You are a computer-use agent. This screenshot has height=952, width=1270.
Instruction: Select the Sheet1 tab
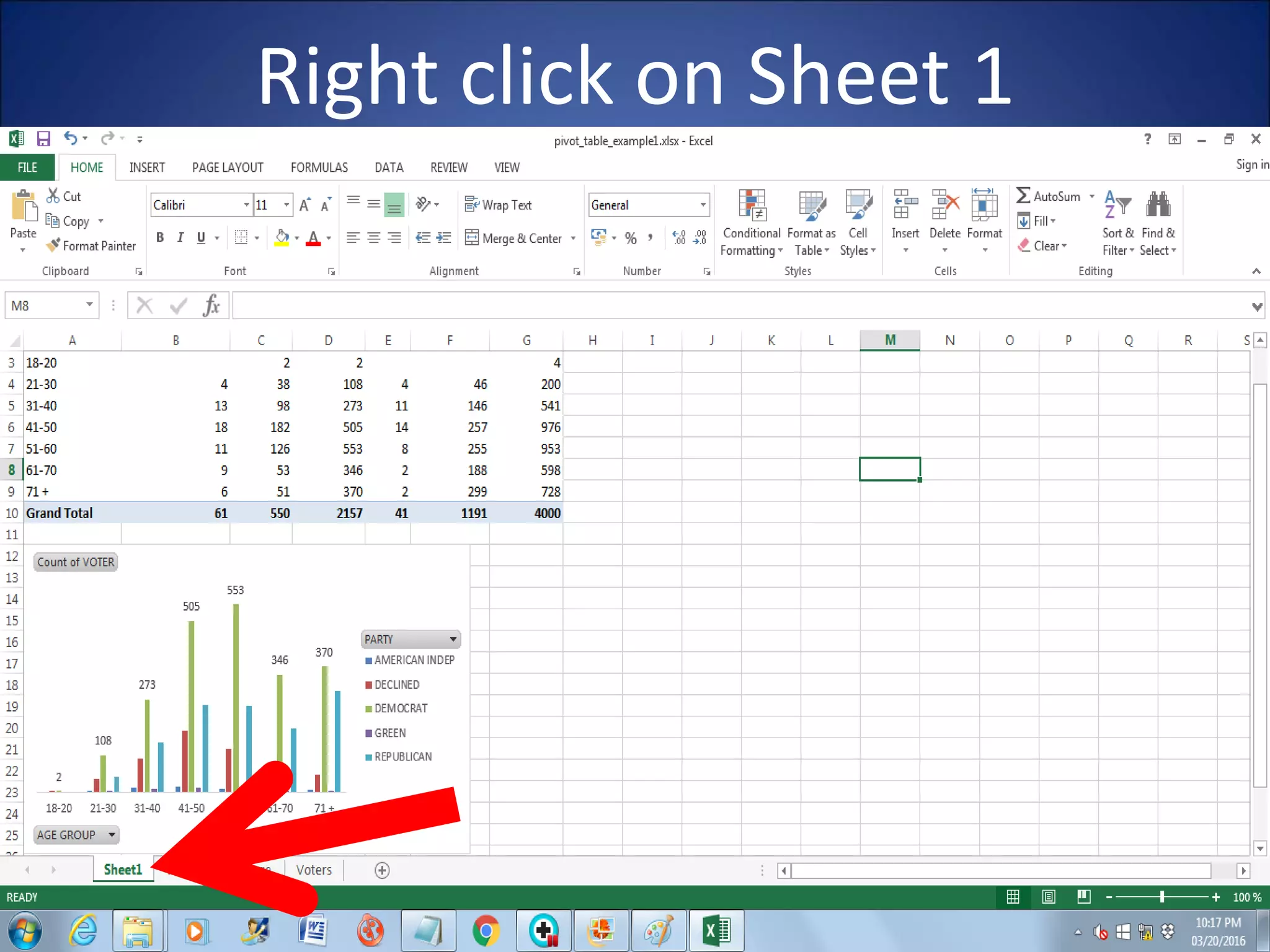pyautogui.click(x=123, y=870)
